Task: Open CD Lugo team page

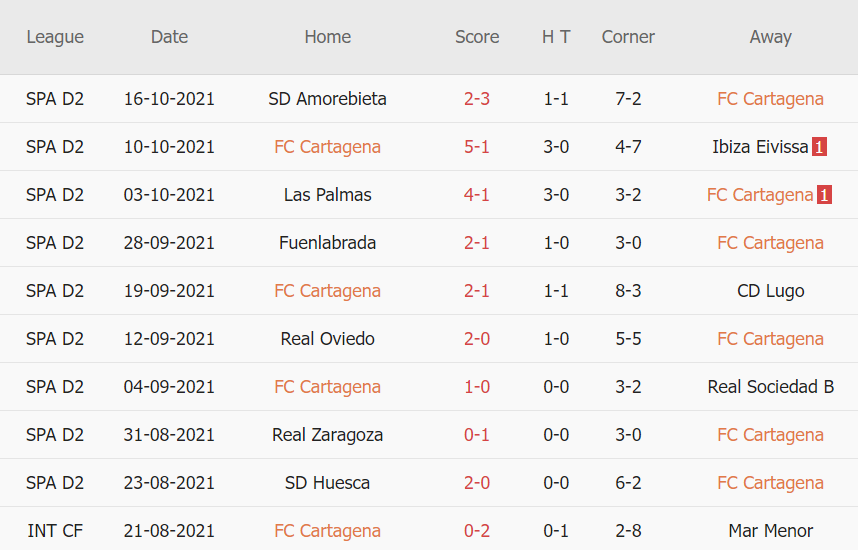Action: [x=770, y=291]
